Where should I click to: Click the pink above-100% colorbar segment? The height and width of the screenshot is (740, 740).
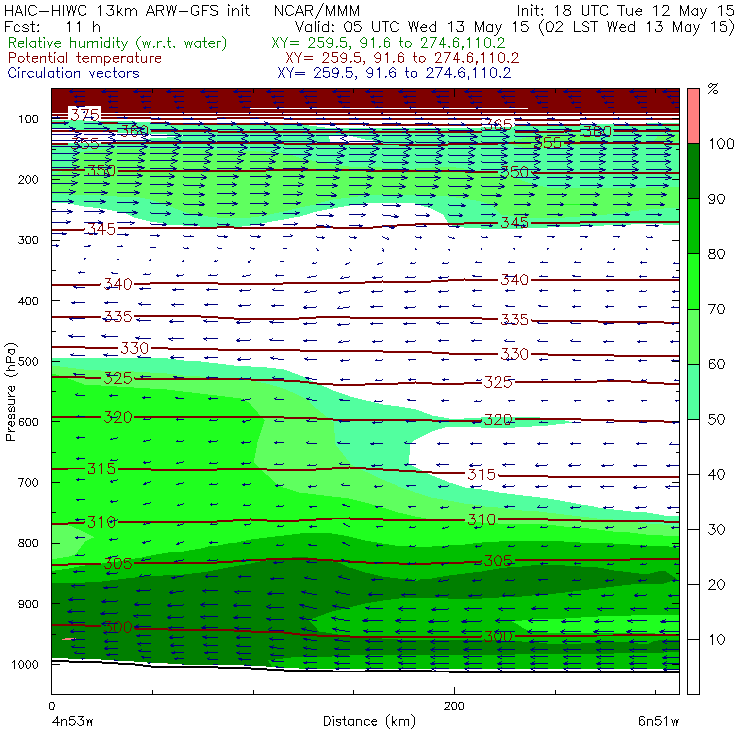[693, 116]
